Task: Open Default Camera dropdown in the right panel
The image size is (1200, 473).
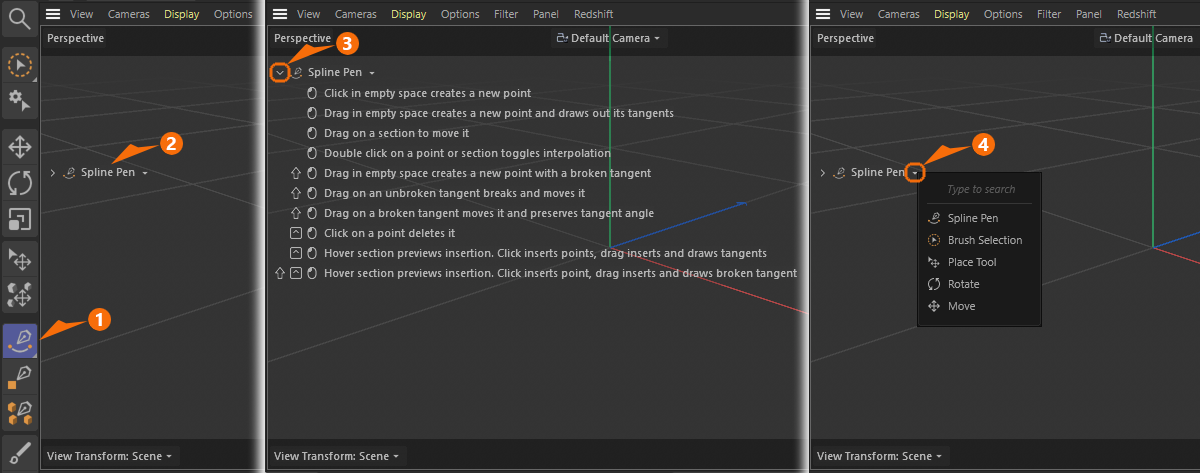Action: click(1146, 38)
